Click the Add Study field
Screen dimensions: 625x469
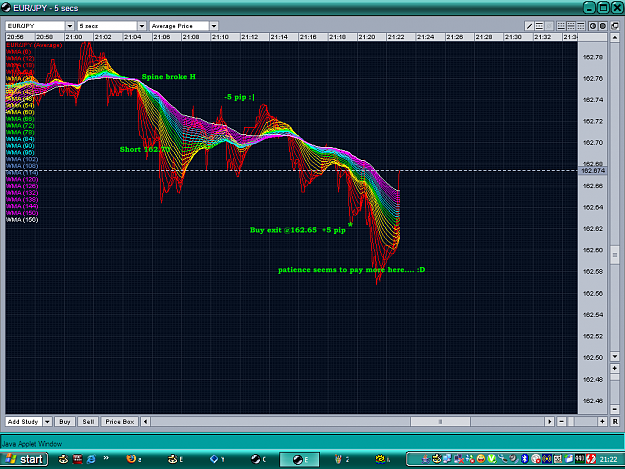pyautogui.click(x=24, y=422)
